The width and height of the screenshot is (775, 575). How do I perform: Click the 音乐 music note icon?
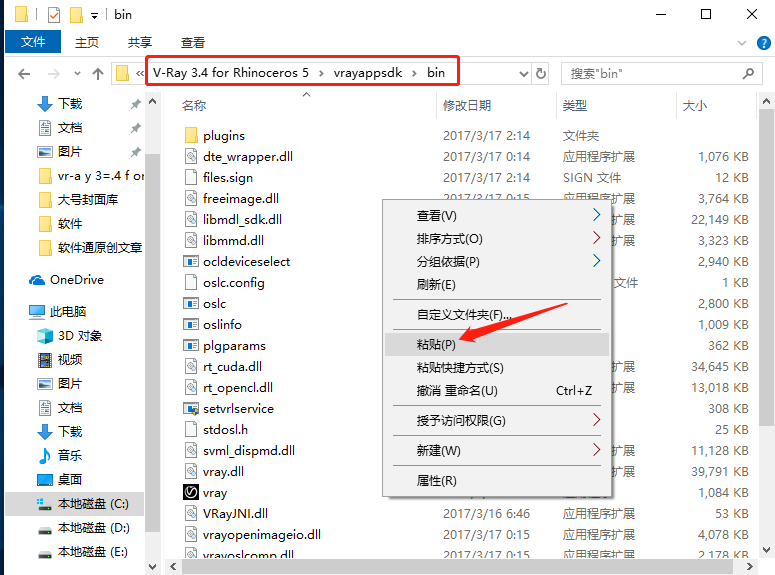(45, 455)
